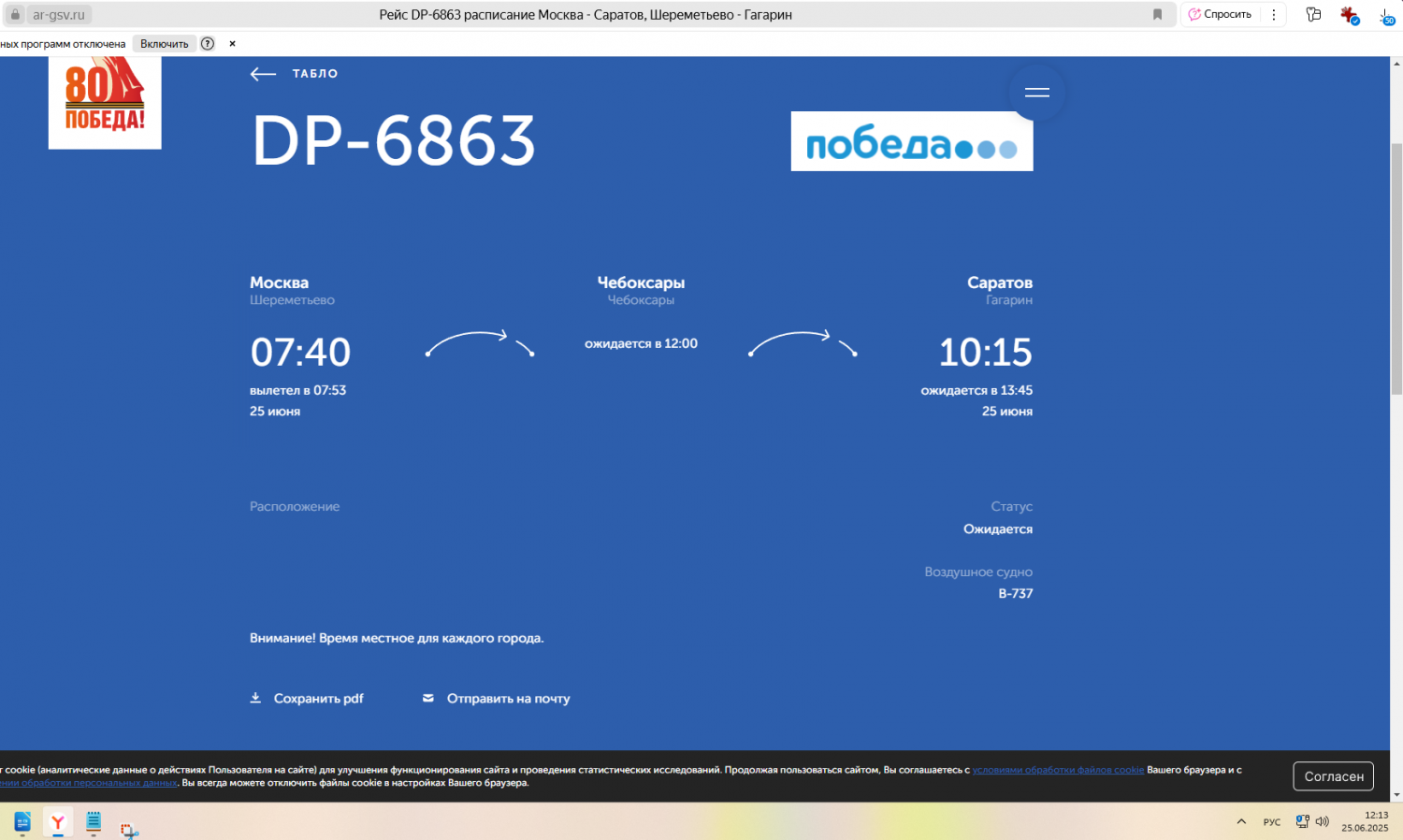Click the question-mark help icon
Screen dimensions: 1403x840
pyautogui.click(x=208, y=43)
